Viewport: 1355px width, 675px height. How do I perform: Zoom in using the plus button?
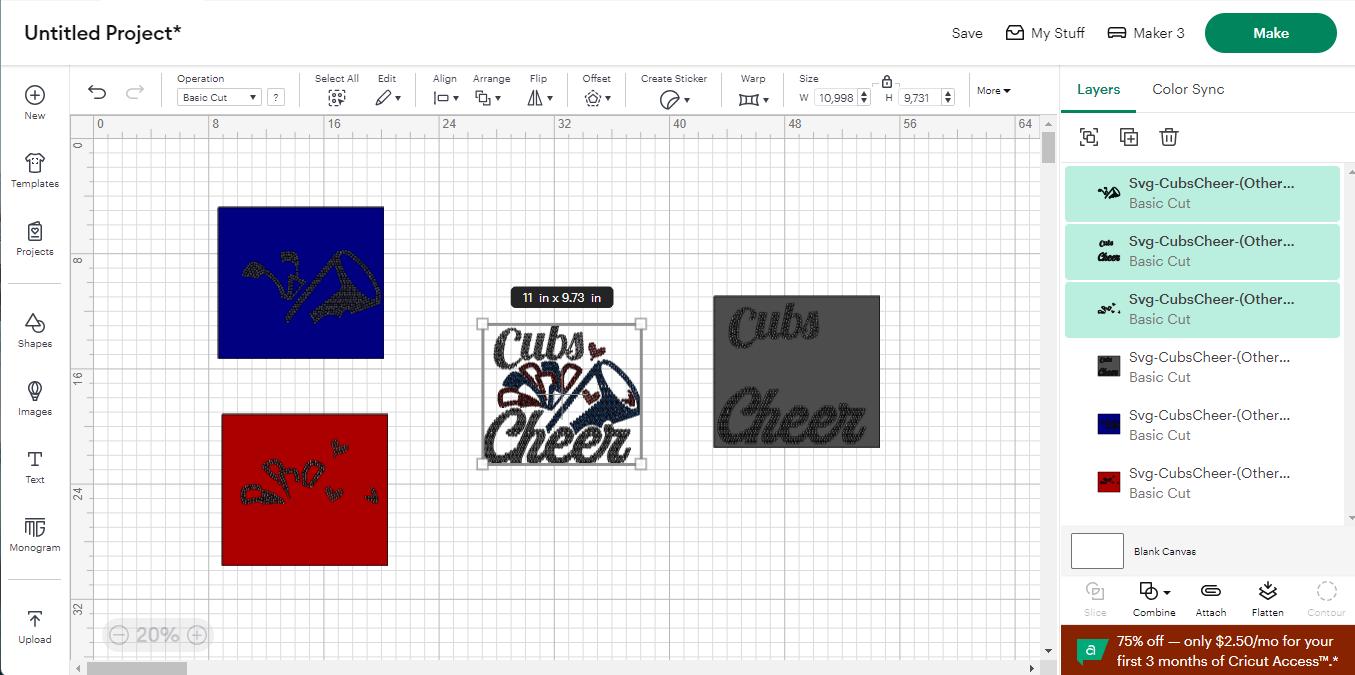197,635
